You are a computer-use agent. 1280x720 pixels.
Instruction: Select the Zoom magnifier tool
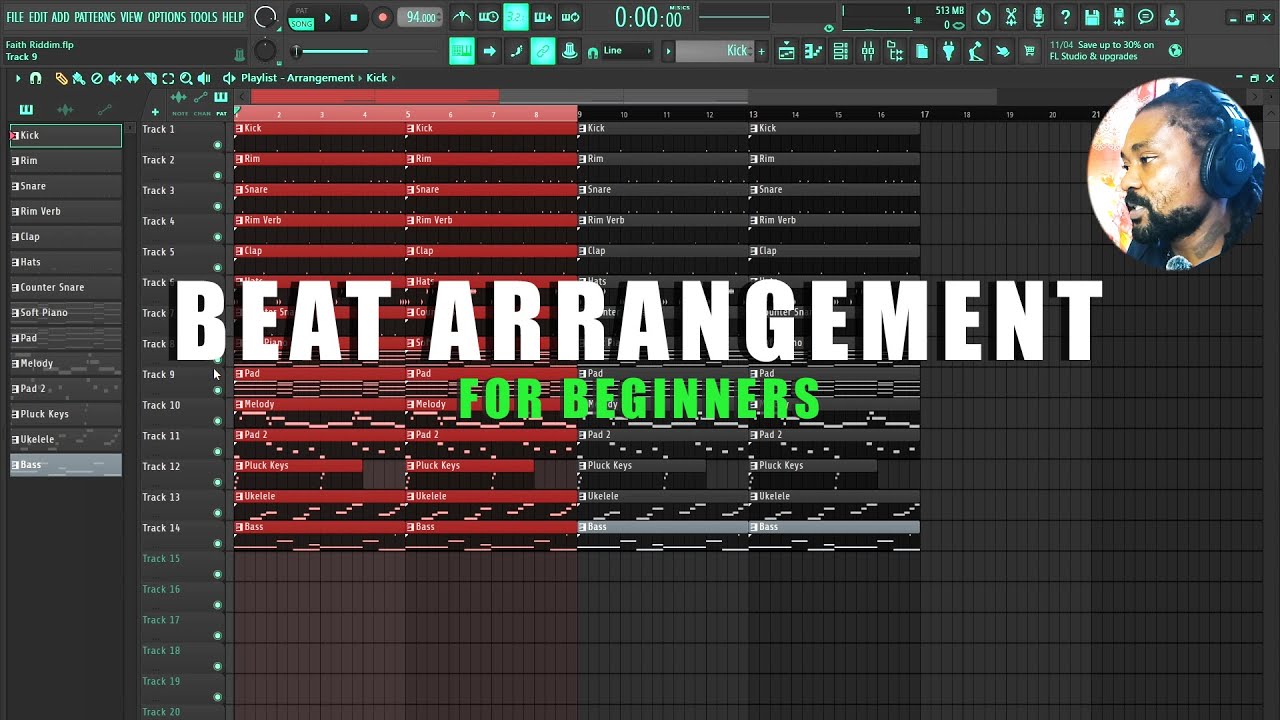pos(186,78)
